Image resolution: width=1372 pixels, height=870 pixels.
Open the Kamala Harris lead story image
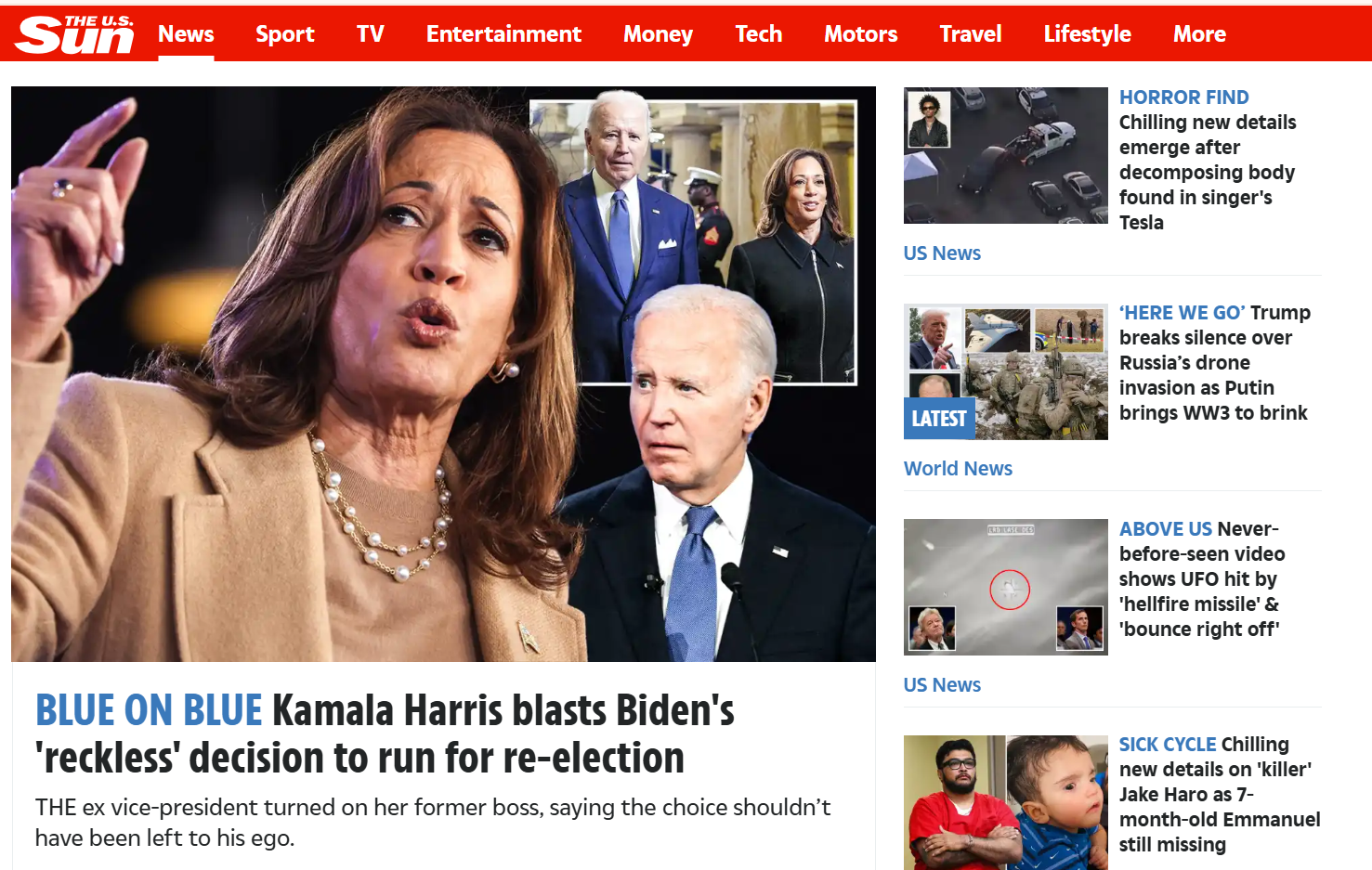click(443, 374)
